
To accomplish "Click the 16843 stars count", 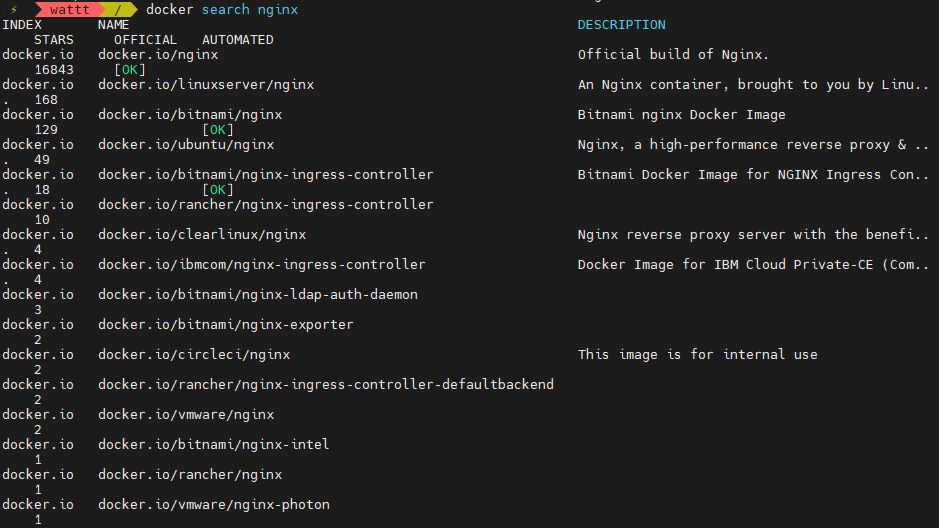I will click(x=54, y=70).
